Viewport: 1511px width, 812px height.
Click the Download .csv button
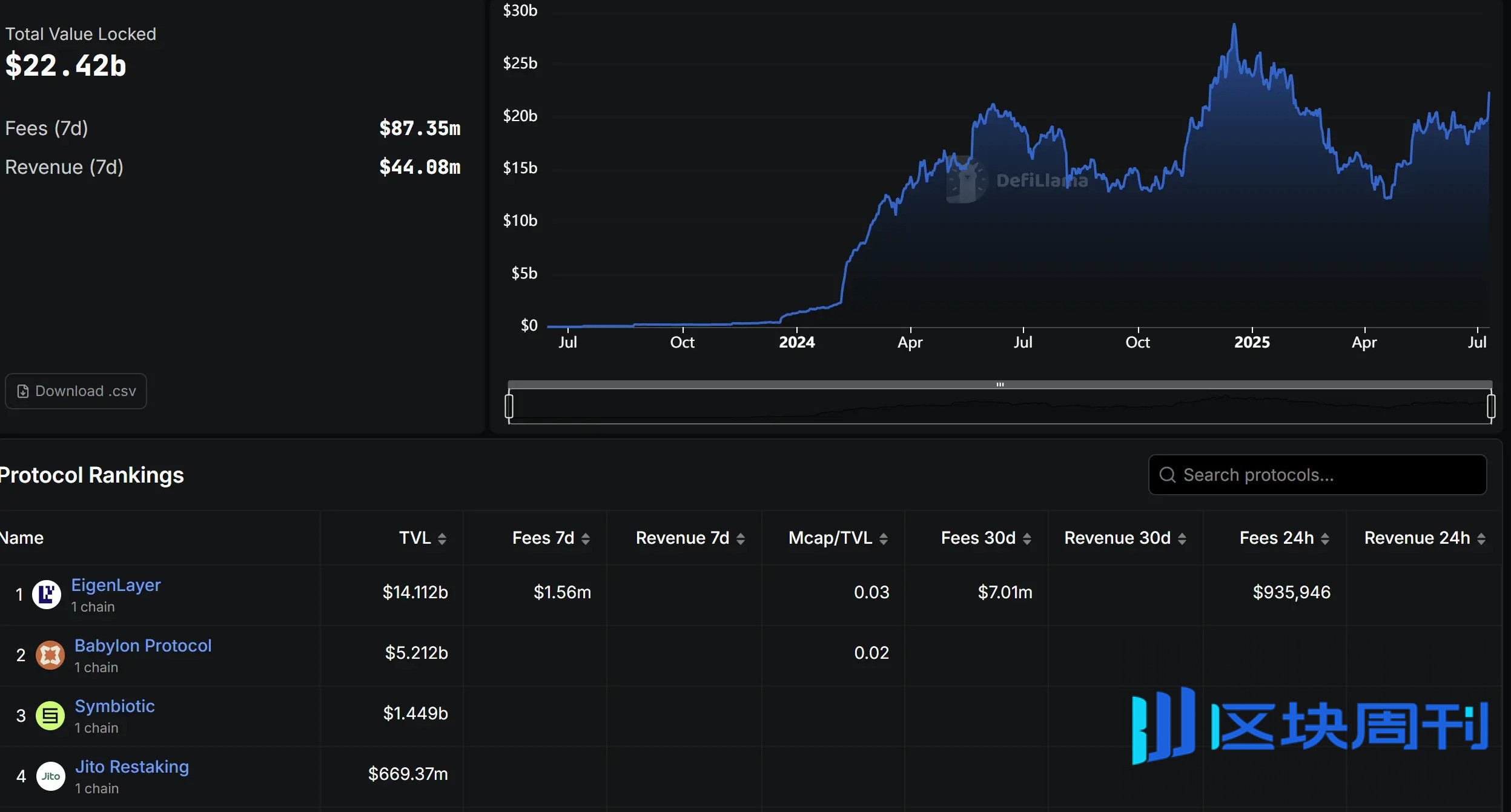coord(76,391)
